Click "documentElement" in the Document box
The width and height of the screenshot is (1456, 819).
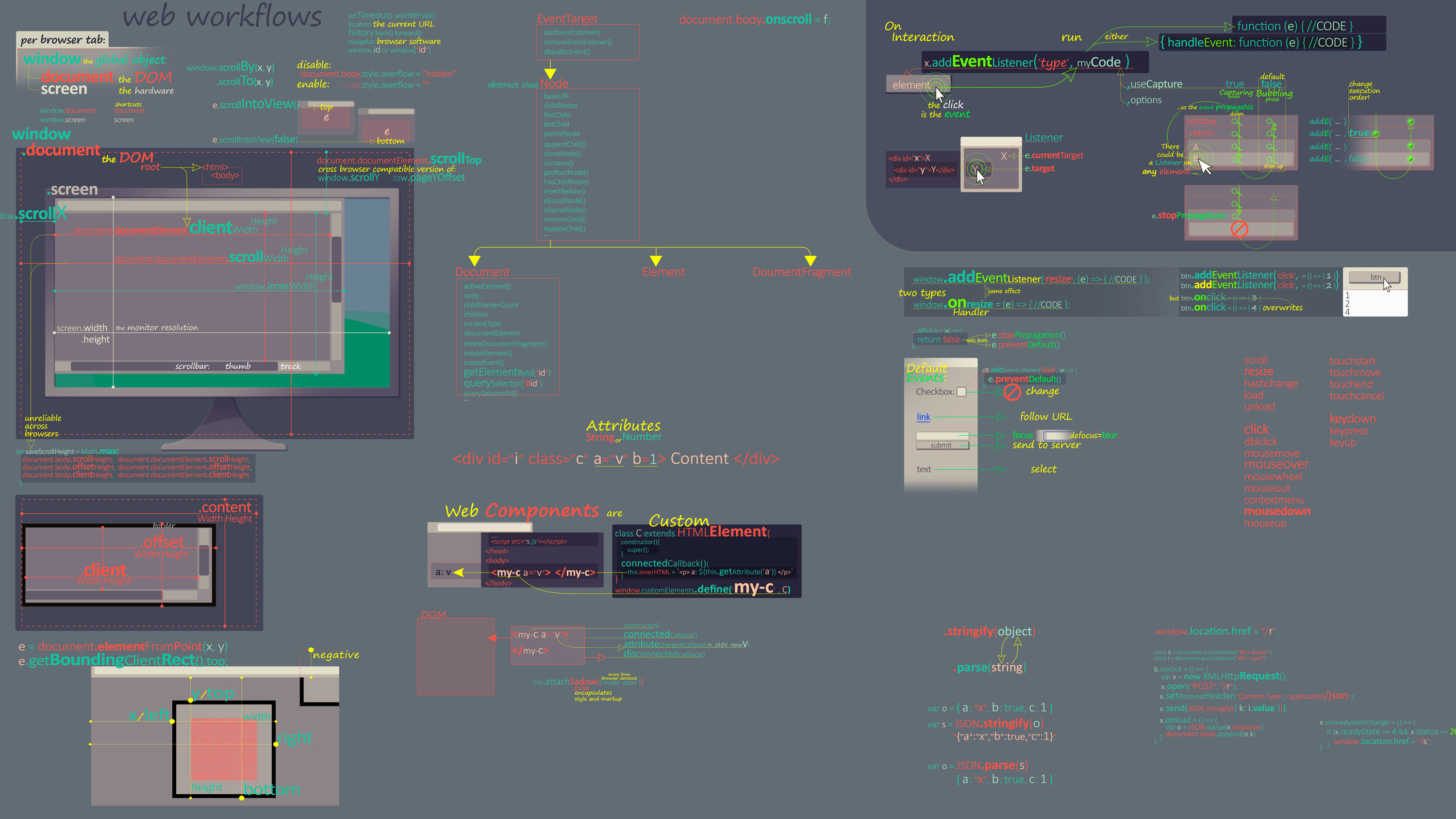click(x=491, y=333)
